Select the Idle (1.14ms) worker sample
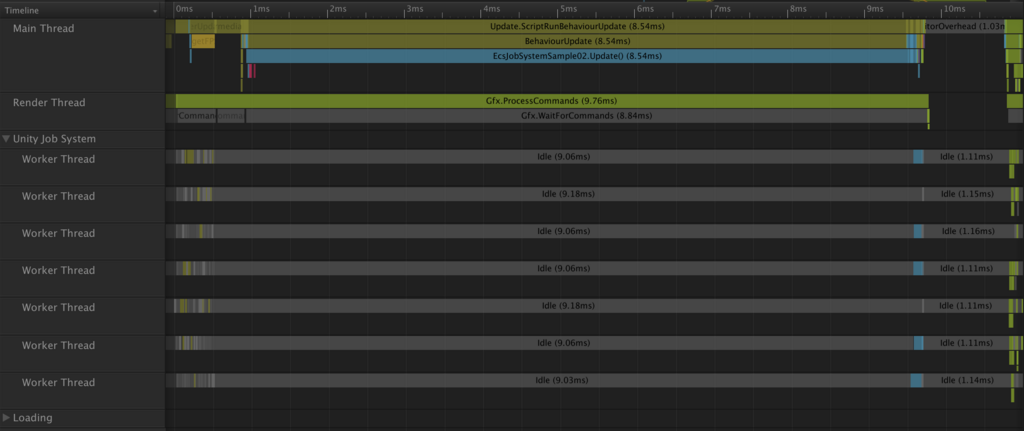The image size is (1024, 431). 967,381
